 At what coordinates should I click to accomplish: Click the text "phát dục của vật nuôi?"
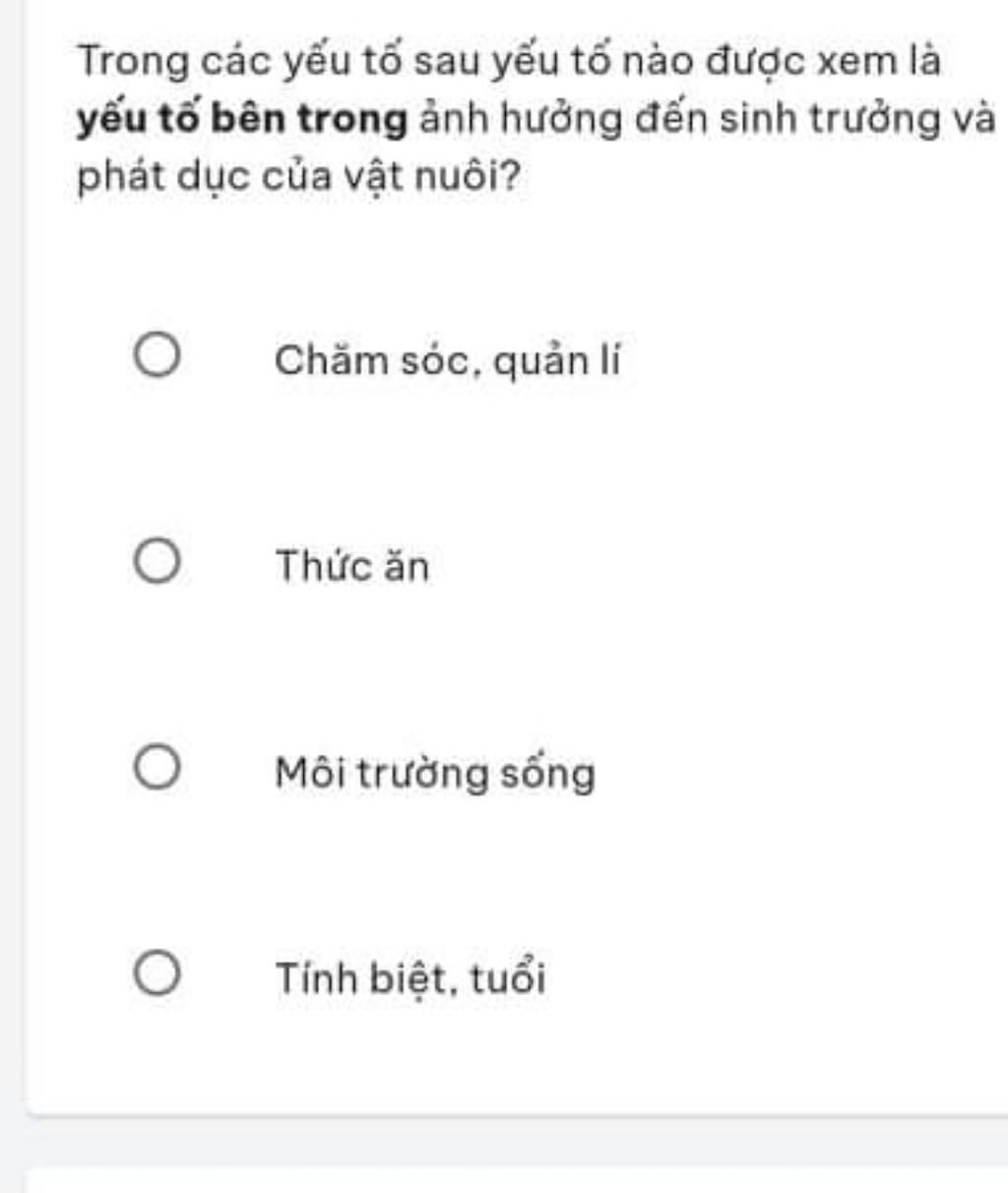(299, 177)
